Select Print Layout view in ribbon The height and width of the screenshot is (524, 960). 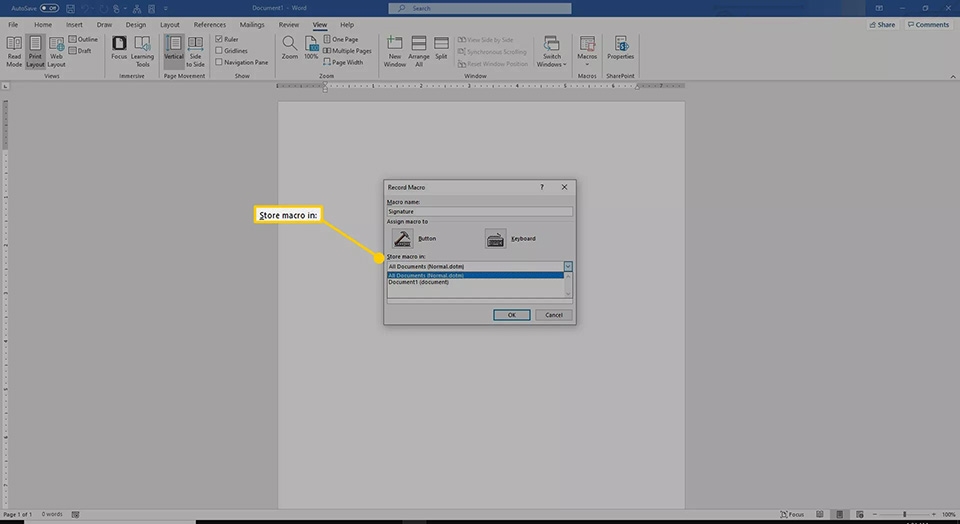pos(35,51)
